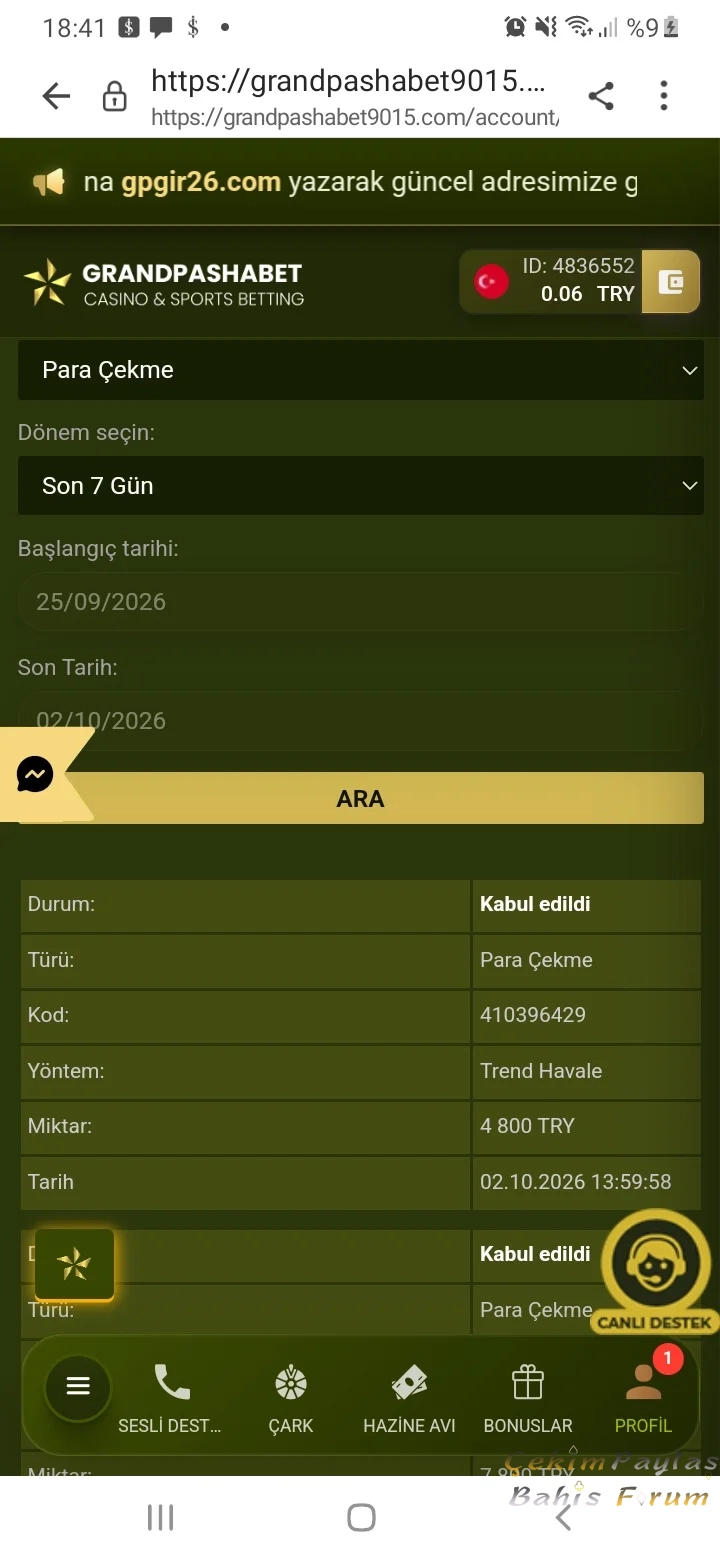The height and width of the screenshot is (1560, 720).
Task: Open the wallet icon next to balance
Action: point(670,282)
